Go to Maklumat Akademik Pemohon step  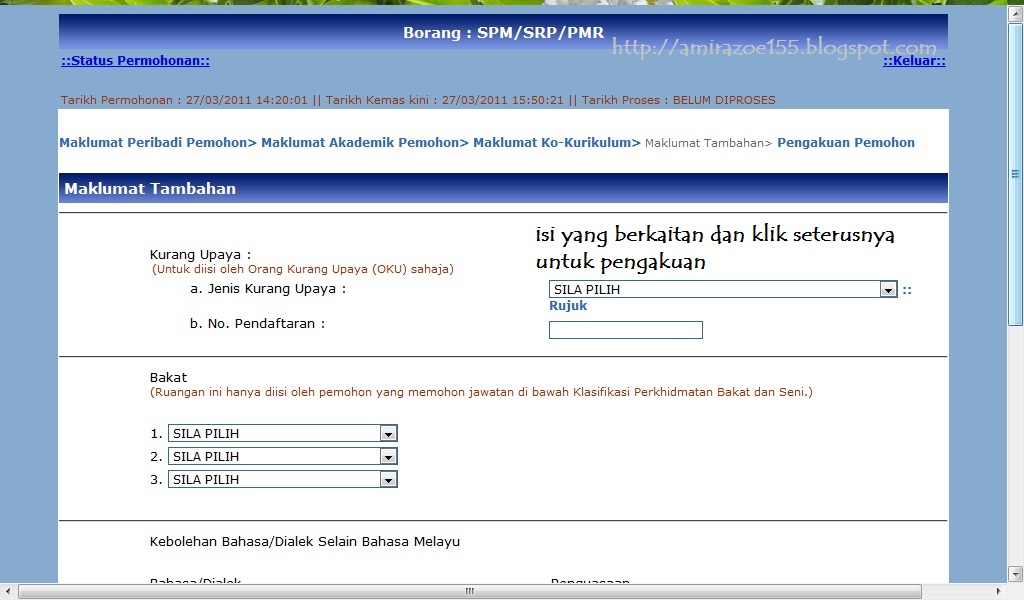pos(365,142)
